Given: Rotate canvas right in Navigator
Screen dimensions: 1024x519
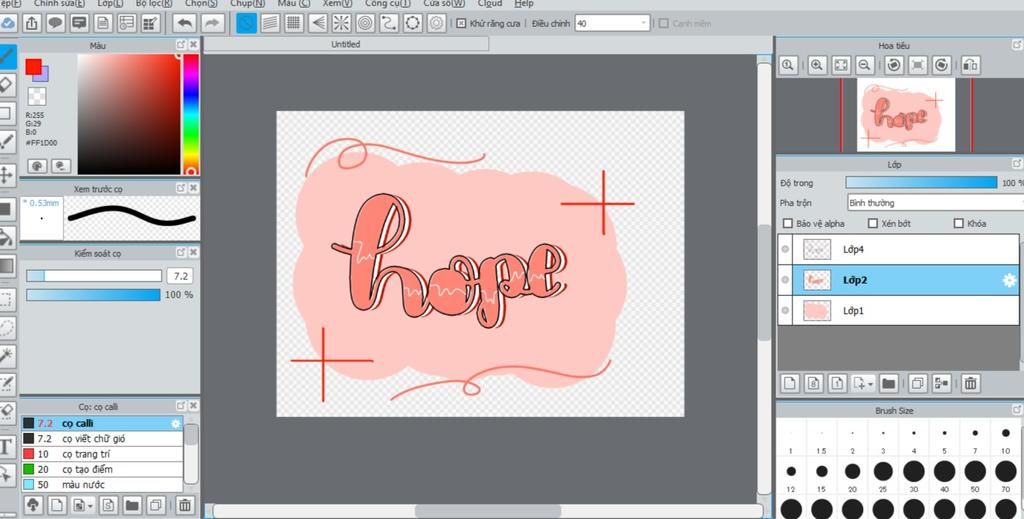Looking at the screenshot, I should (x=941, y=65).
